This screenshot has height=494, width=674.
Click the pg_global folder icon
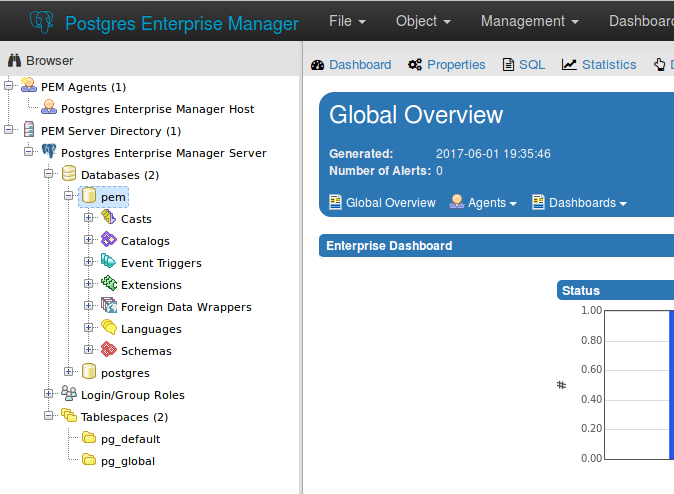[89, 460]
